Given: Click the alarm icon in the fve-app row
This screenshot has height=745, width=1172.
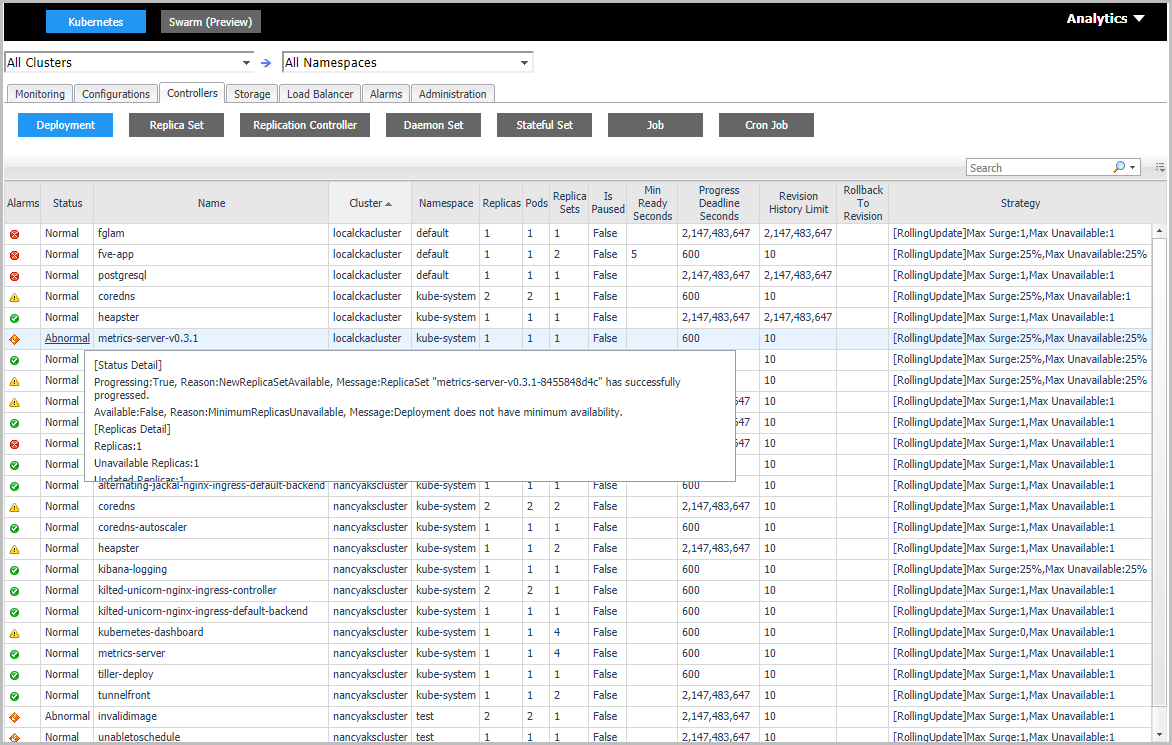Looking at the screenshot, I should click(x=14, y=255).
